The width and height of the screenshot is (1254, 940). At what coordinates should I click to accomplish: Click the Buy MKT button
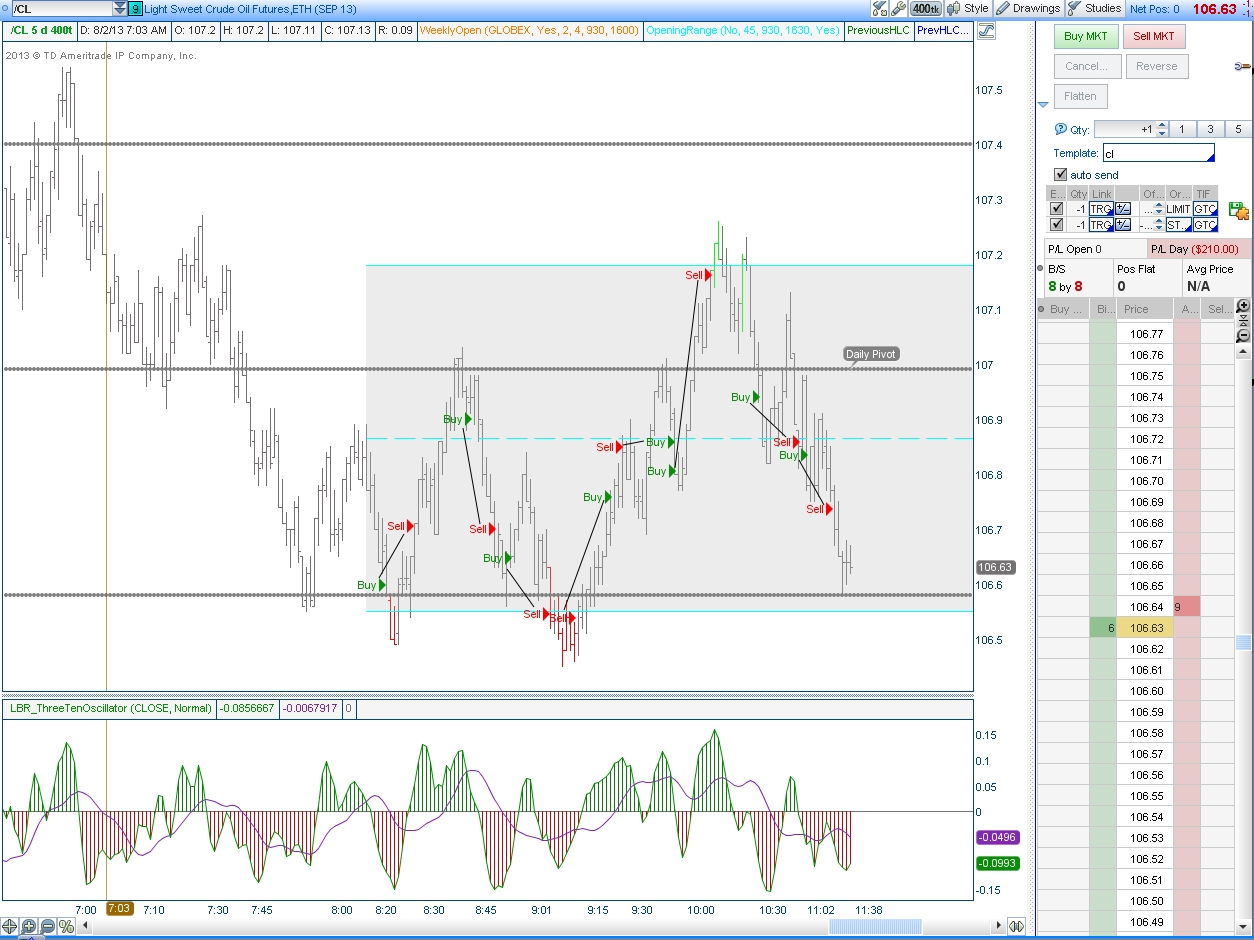click(x=1086, y=37)
